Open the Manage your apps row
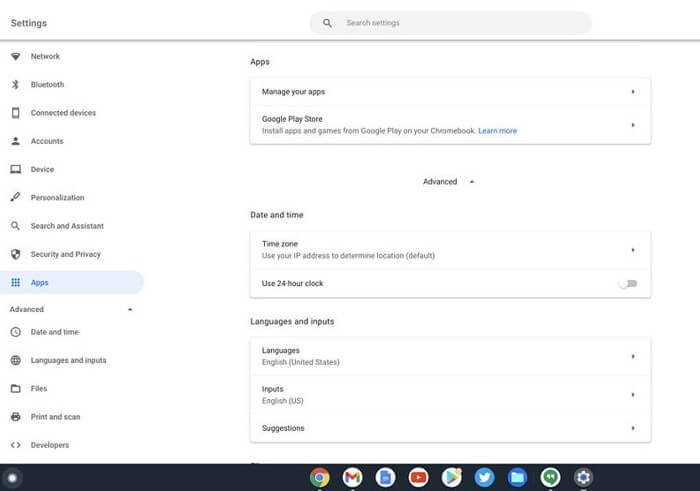The image size is (700, 491). click(450, 92)
